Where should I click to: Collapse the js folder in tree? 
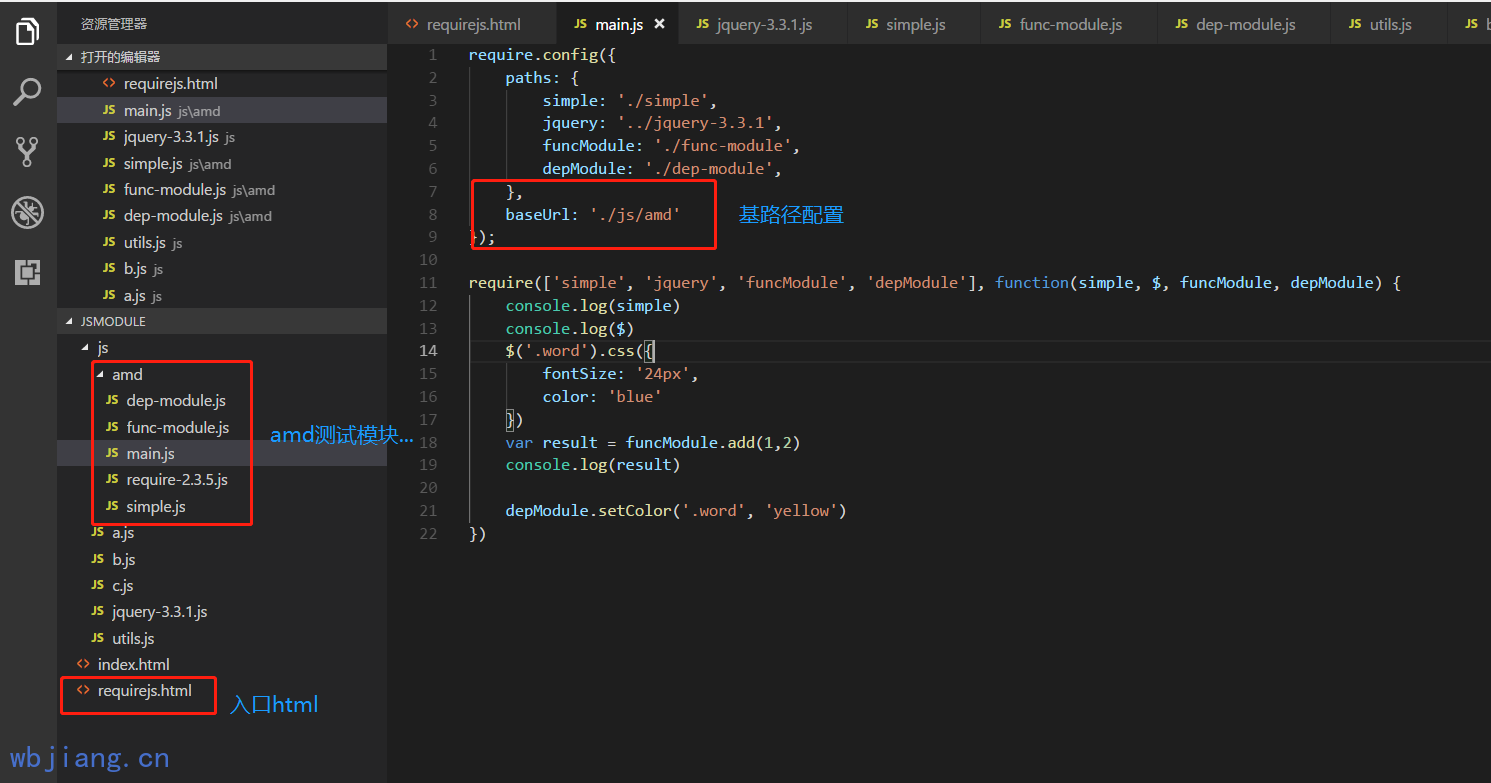point(86,348)
